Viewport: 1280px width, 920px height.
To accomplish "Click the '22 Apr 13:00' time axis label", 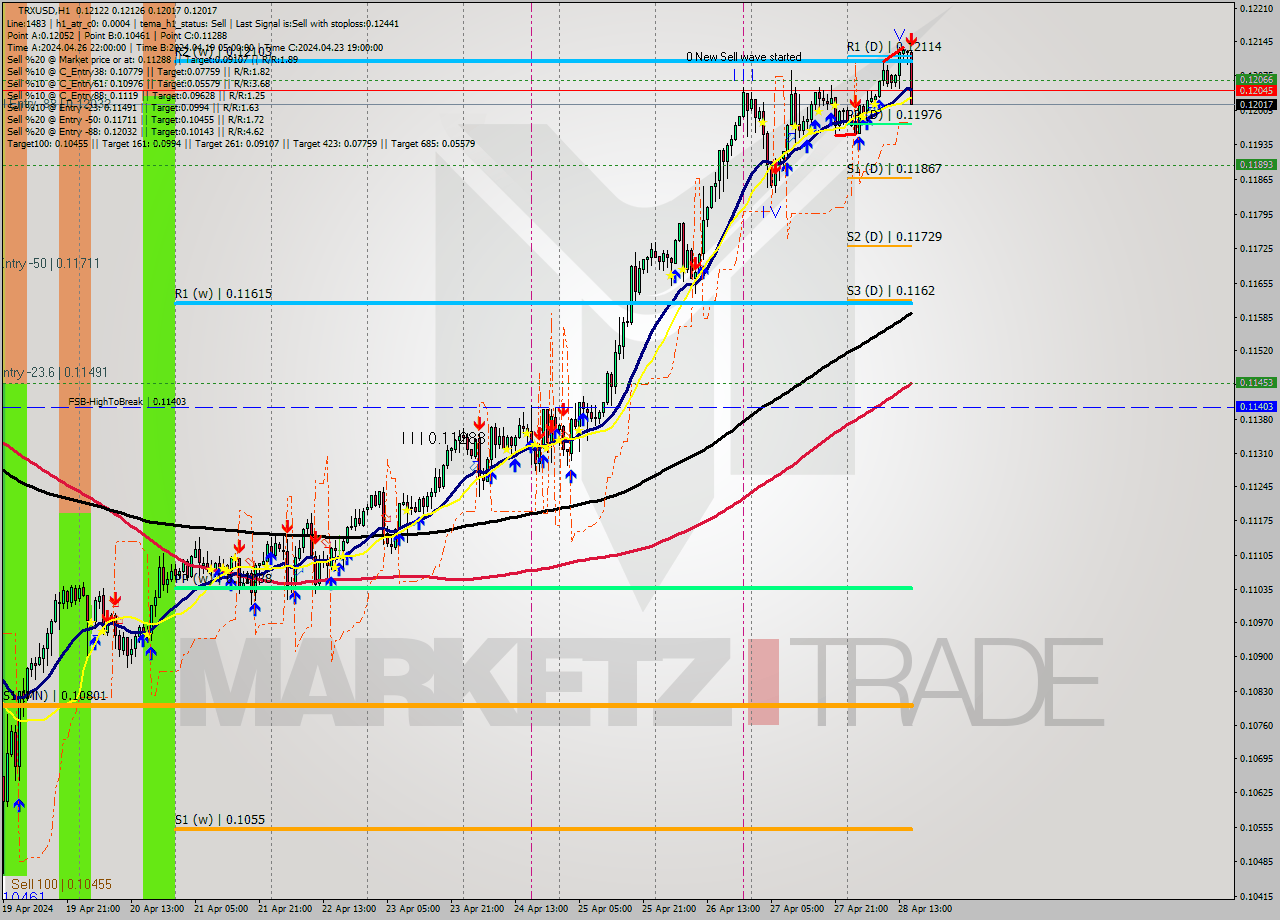I will coord(348,909).
